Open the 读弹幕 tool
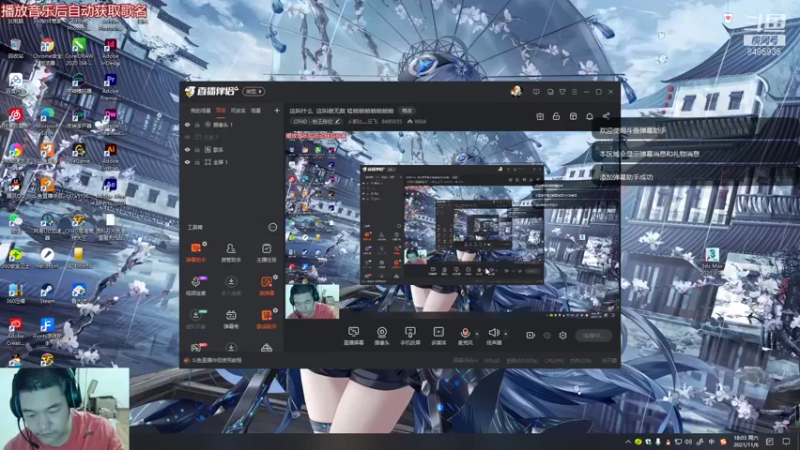Viewport: 800px width, 450px height. [x=266, y=286]
